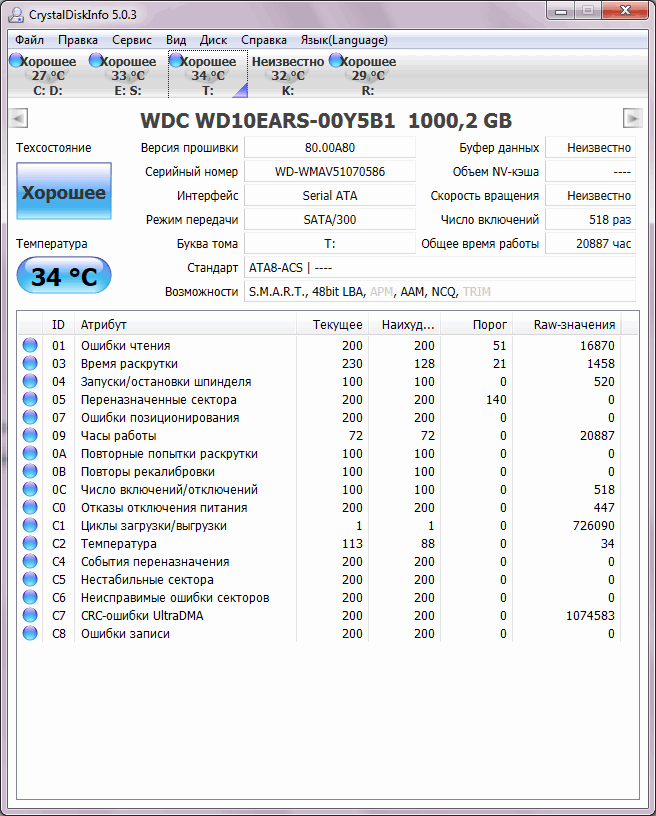This screenshot has width=656, height=816.
Task: Open the Диск menu
Action: coord(213,40)
